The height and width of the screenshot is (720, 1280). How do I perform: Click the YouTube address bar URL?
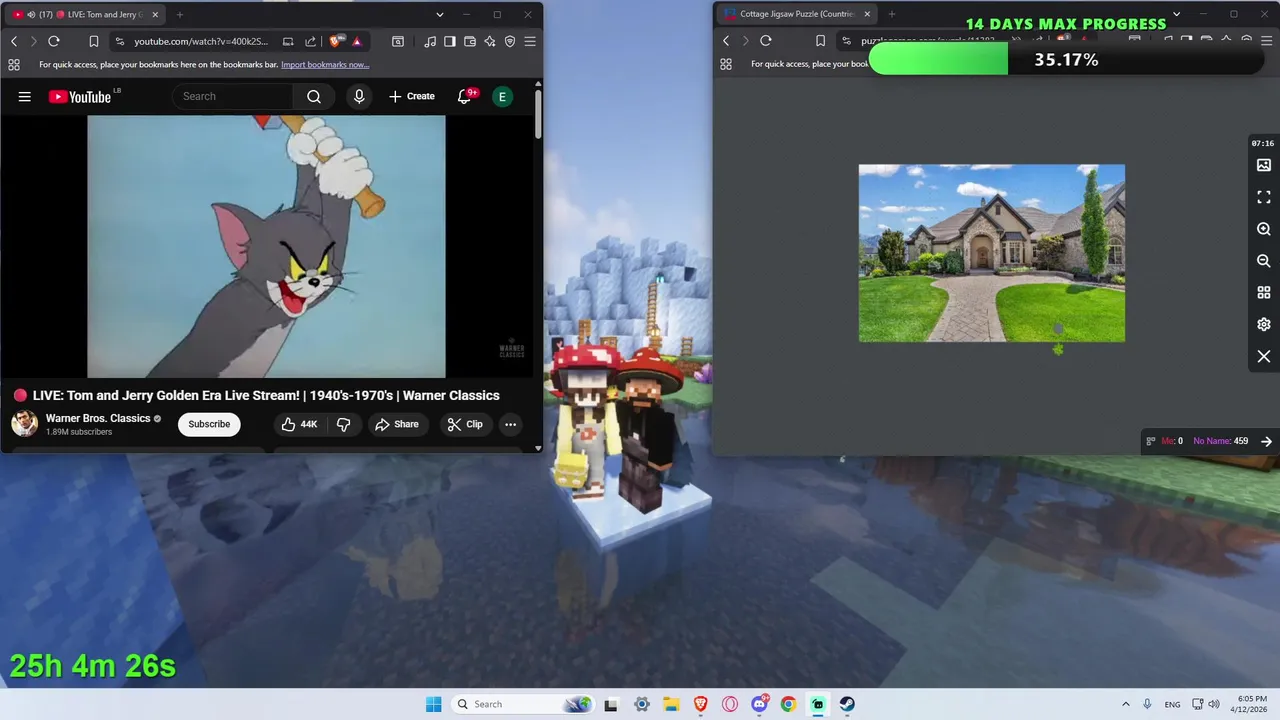point(201,41)
